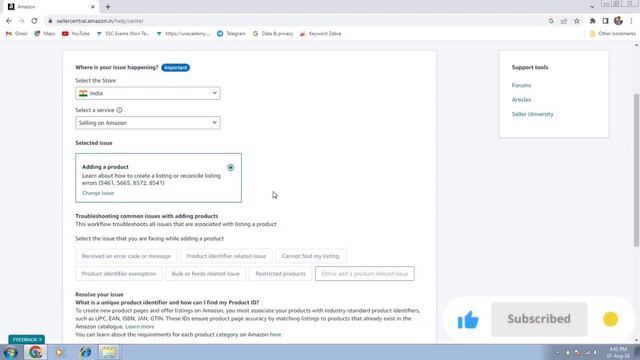The image size is (640, 360).
Task: Click the taskbar clock
Action: point(618,352)
